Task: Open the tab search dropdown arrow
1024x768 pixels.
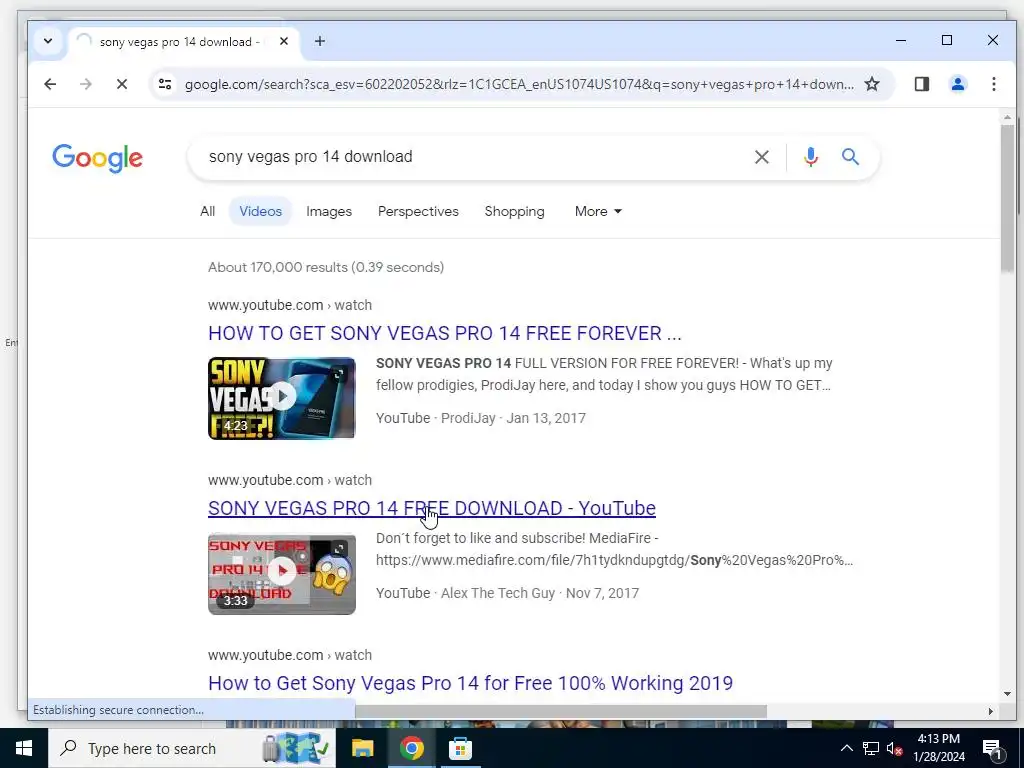Action: point(48,41)
